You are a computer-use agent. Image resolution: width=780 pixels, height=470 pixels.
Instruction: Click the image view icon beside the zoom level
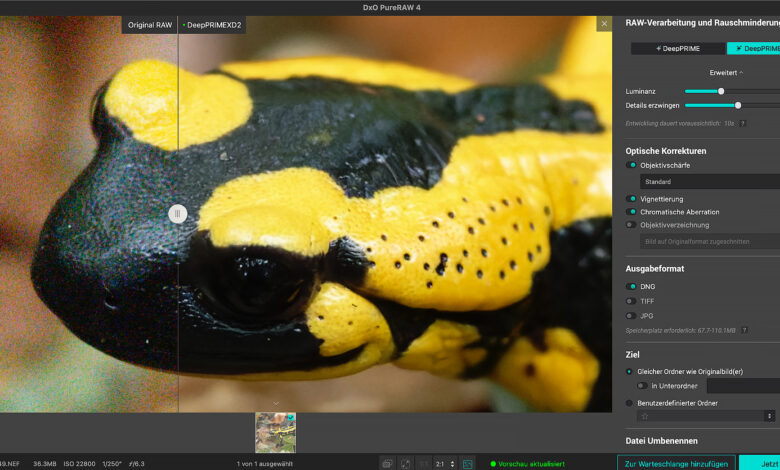pyautogui.click(x=467, y=464)
